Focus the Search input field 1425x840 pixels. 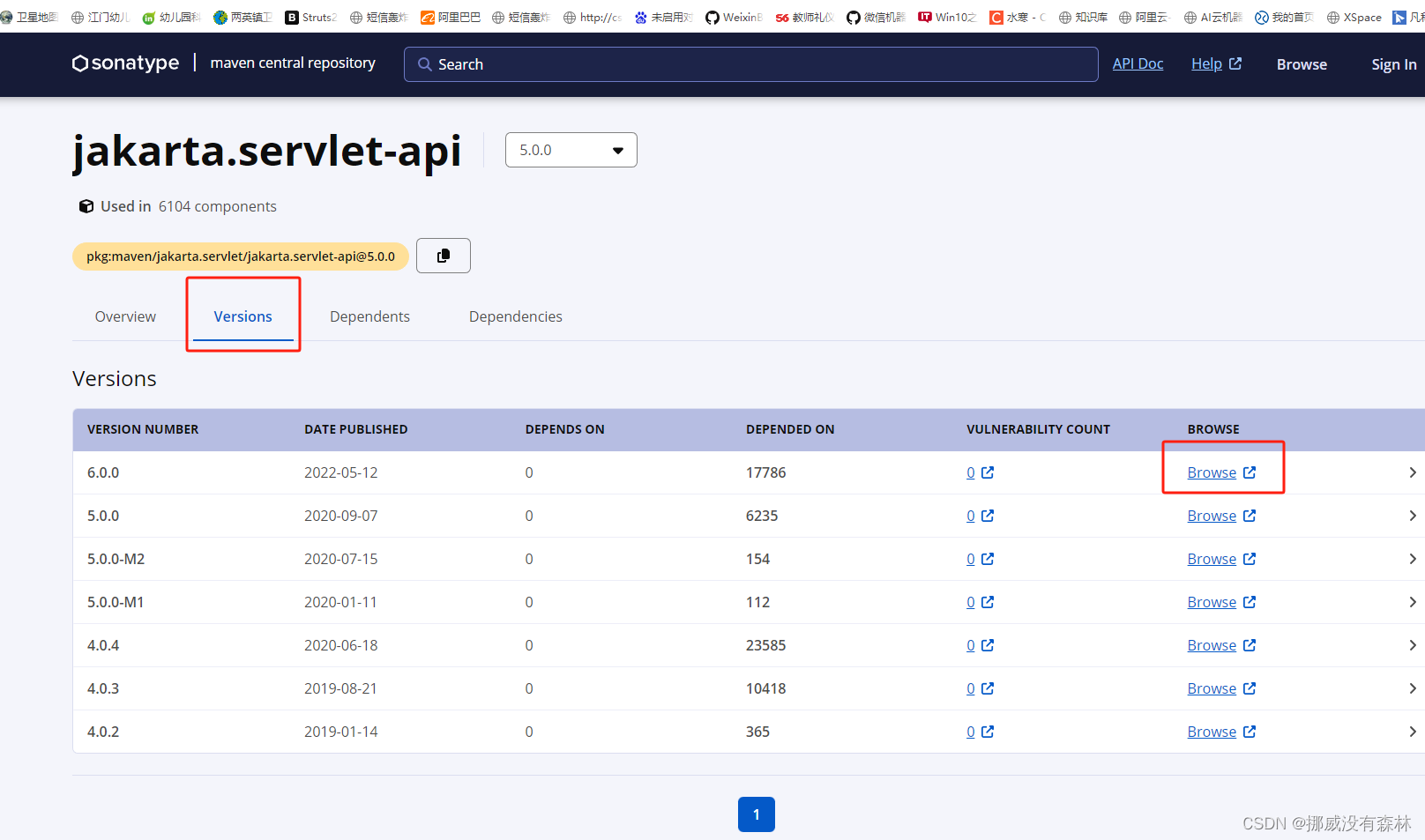751,64
